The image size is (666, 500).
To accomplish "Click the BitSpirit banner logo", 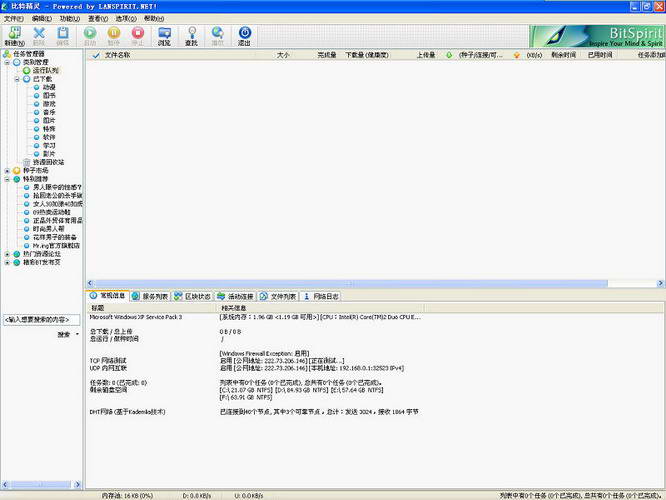I will [597, 36].
